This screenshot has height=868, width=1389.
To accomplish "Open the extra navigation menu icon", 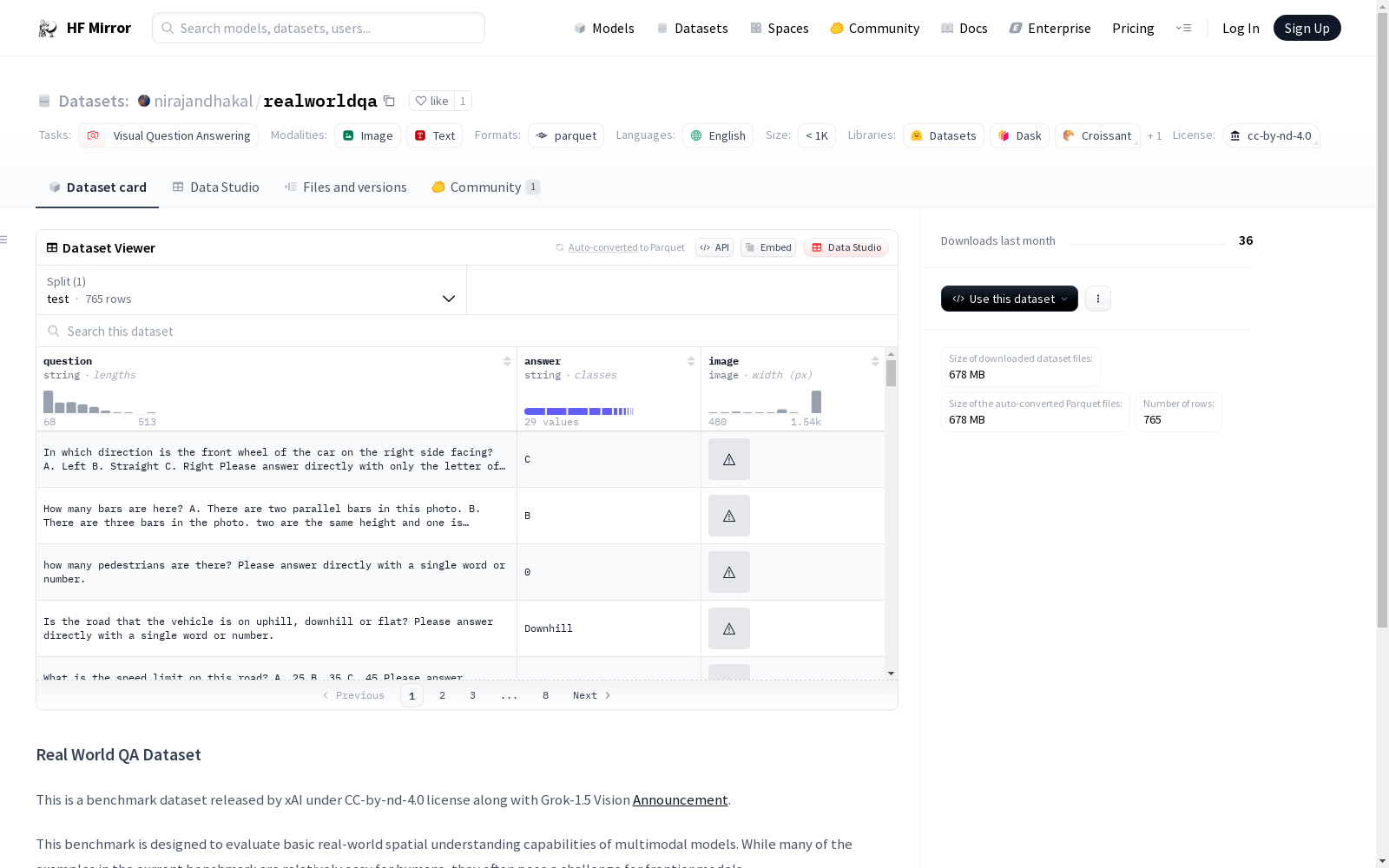I will [x=1183, y=28].
